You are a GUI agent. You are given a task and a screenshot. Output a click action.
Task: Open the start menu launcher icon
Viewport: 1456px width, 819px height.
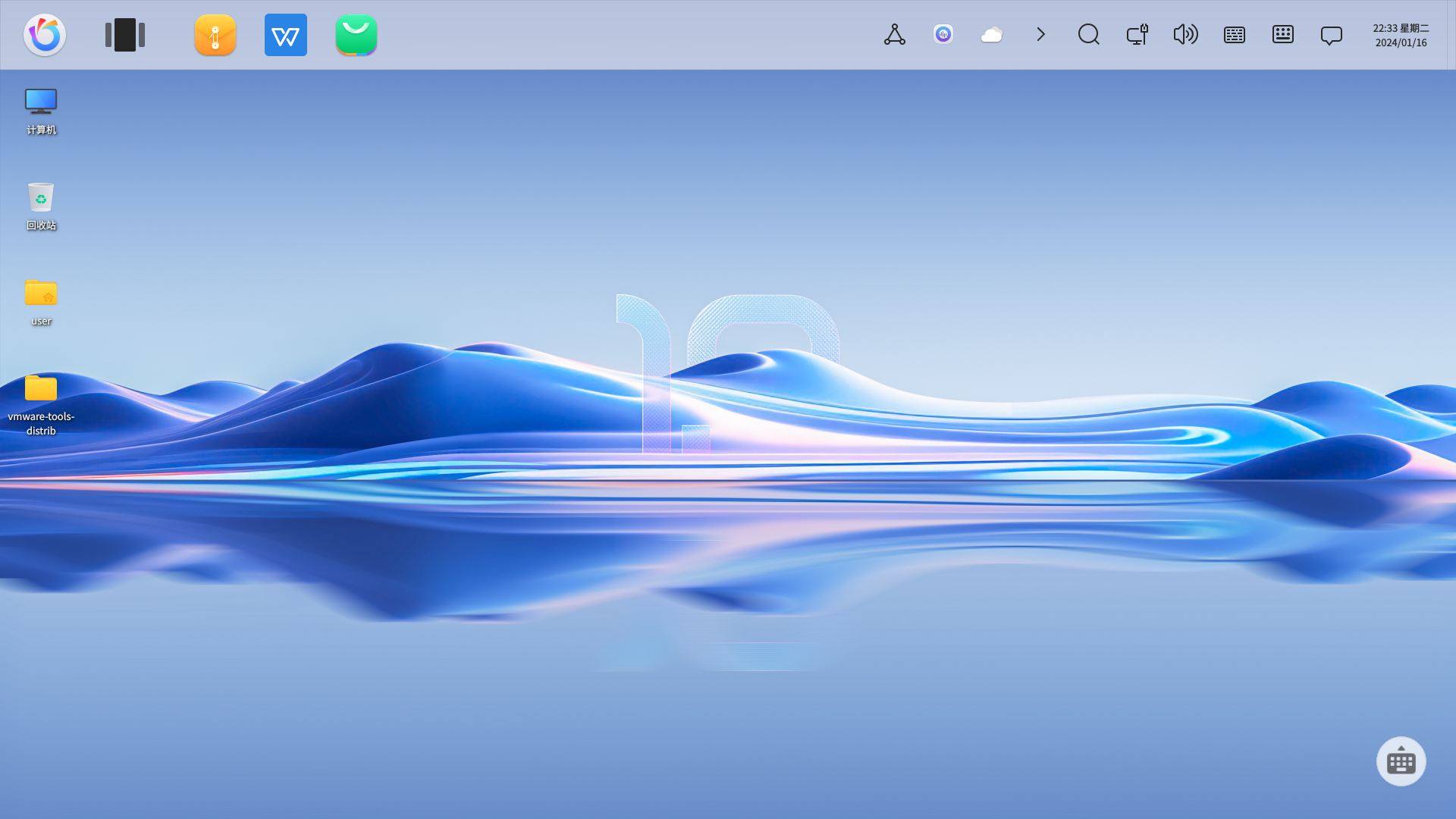(x=45, y=35)
